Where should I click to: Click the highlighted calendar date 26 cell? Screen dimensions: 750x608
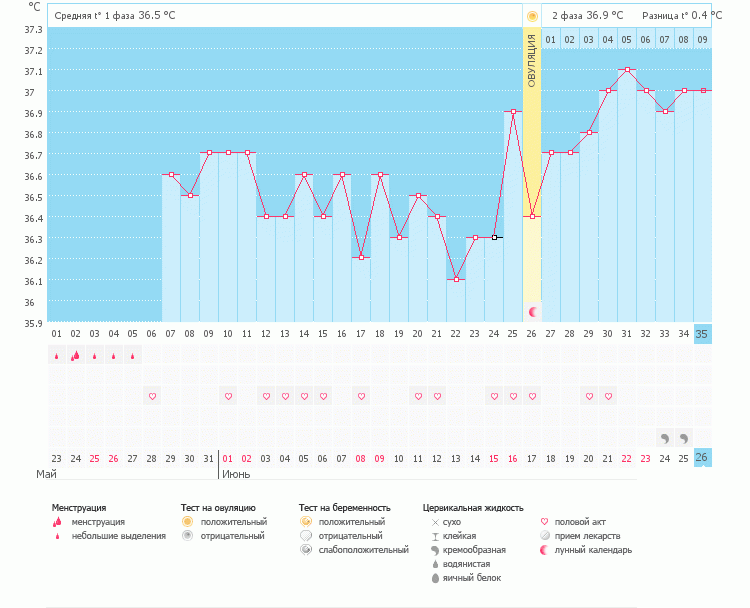tap(702, 458)
